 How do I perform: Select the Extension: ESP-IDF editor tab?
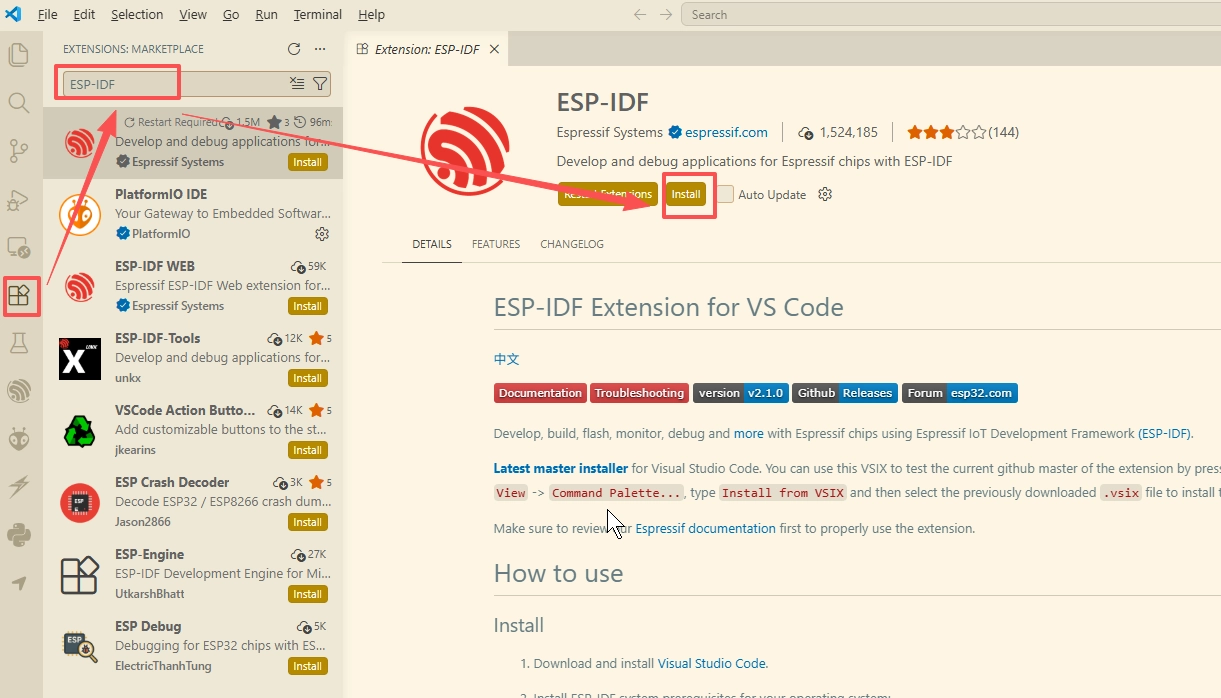point(427,49)
